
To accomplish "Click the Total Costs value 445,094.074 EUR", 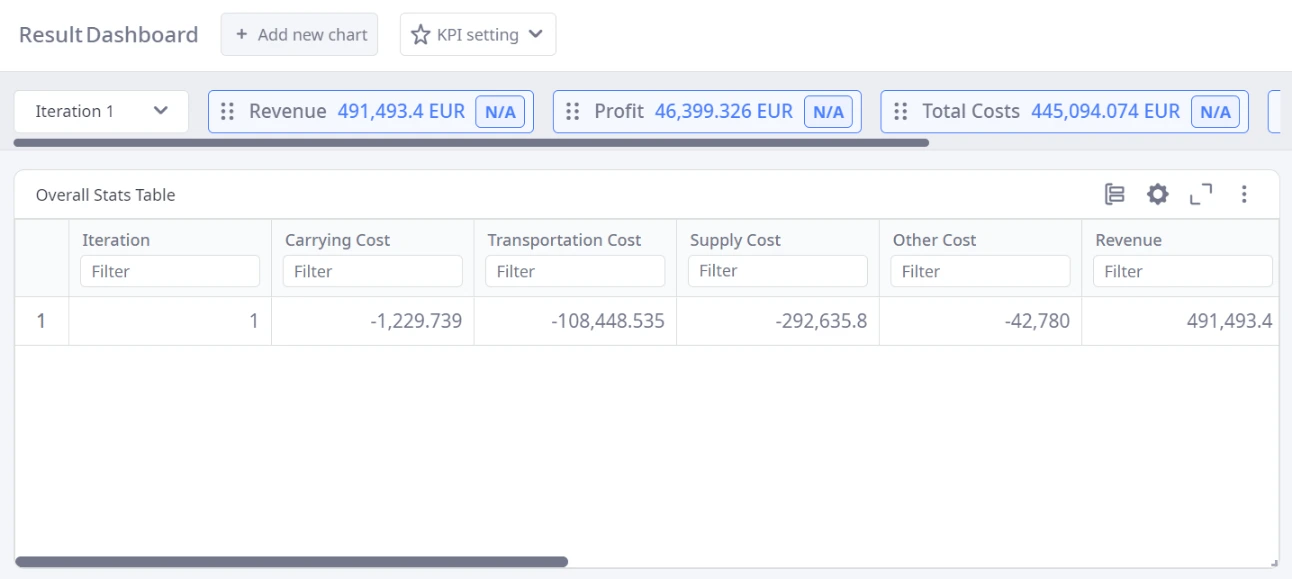I will (x=1104, y=111).
